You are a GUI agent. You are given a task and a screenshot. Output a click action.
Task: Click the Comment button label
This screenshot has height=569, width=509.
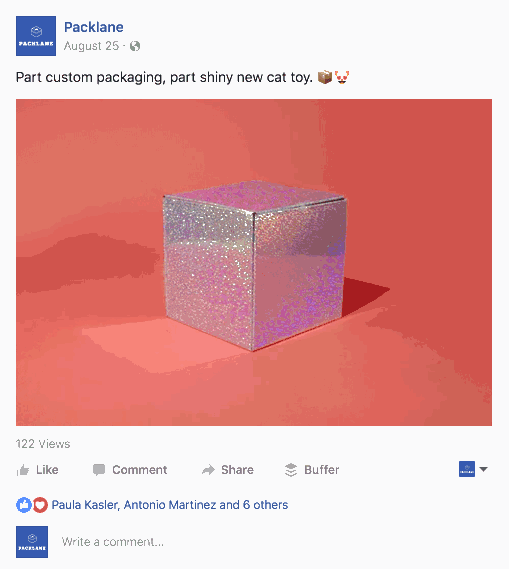[140, 470]
